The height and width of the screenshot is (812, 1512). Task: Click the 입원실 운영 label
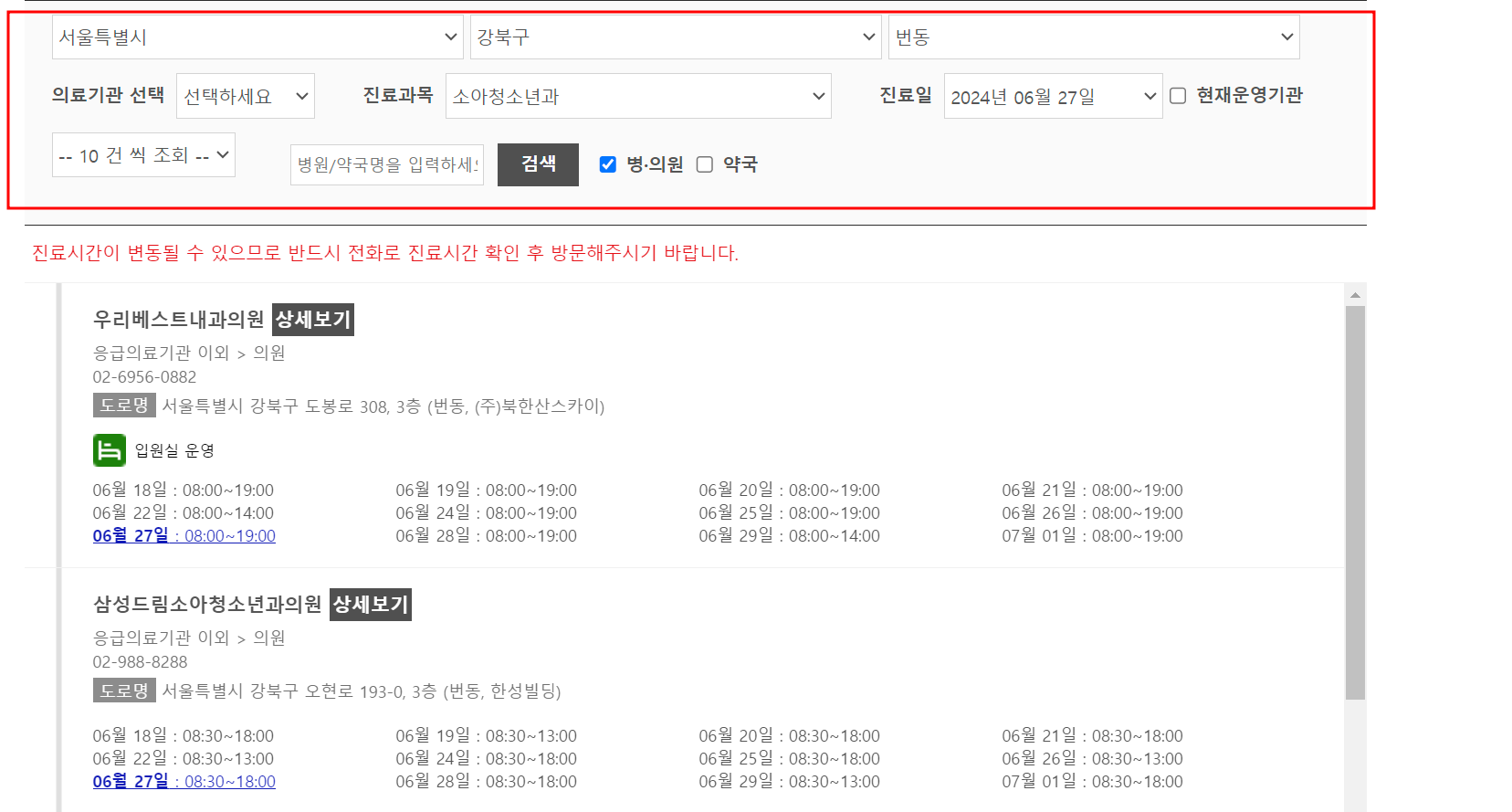[174, 451]
